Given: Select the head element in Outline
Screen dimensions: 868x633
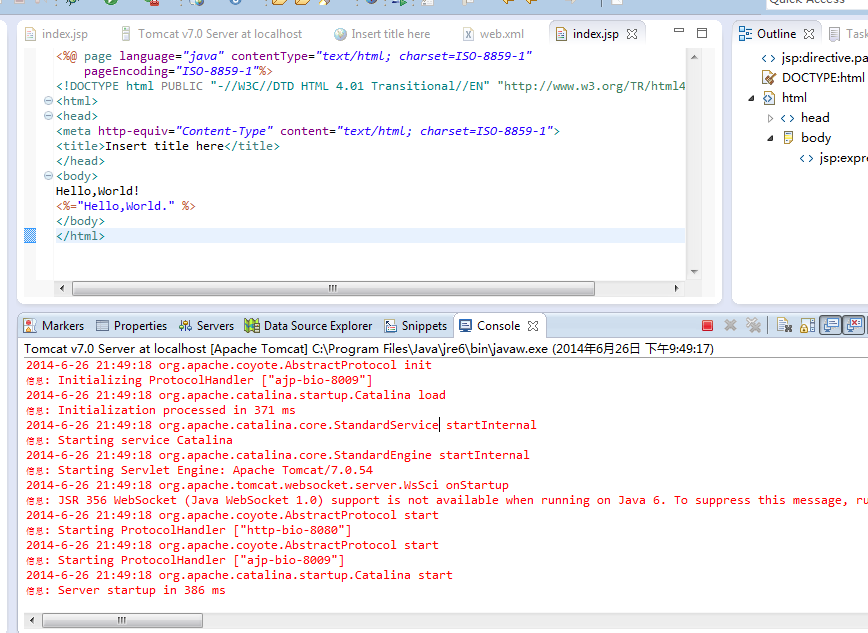Looking at the screenshot, I should (805, 118).
